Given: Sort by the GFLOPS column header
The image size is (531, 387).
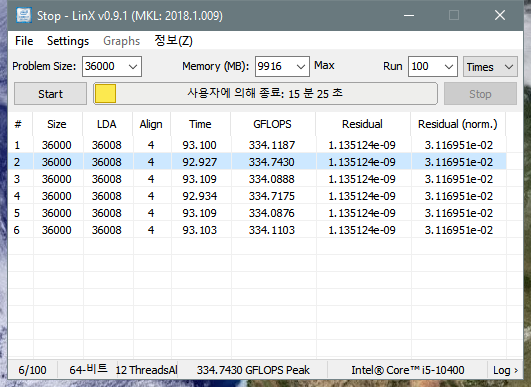Looking at the screenshot, I should click(273, 124).
